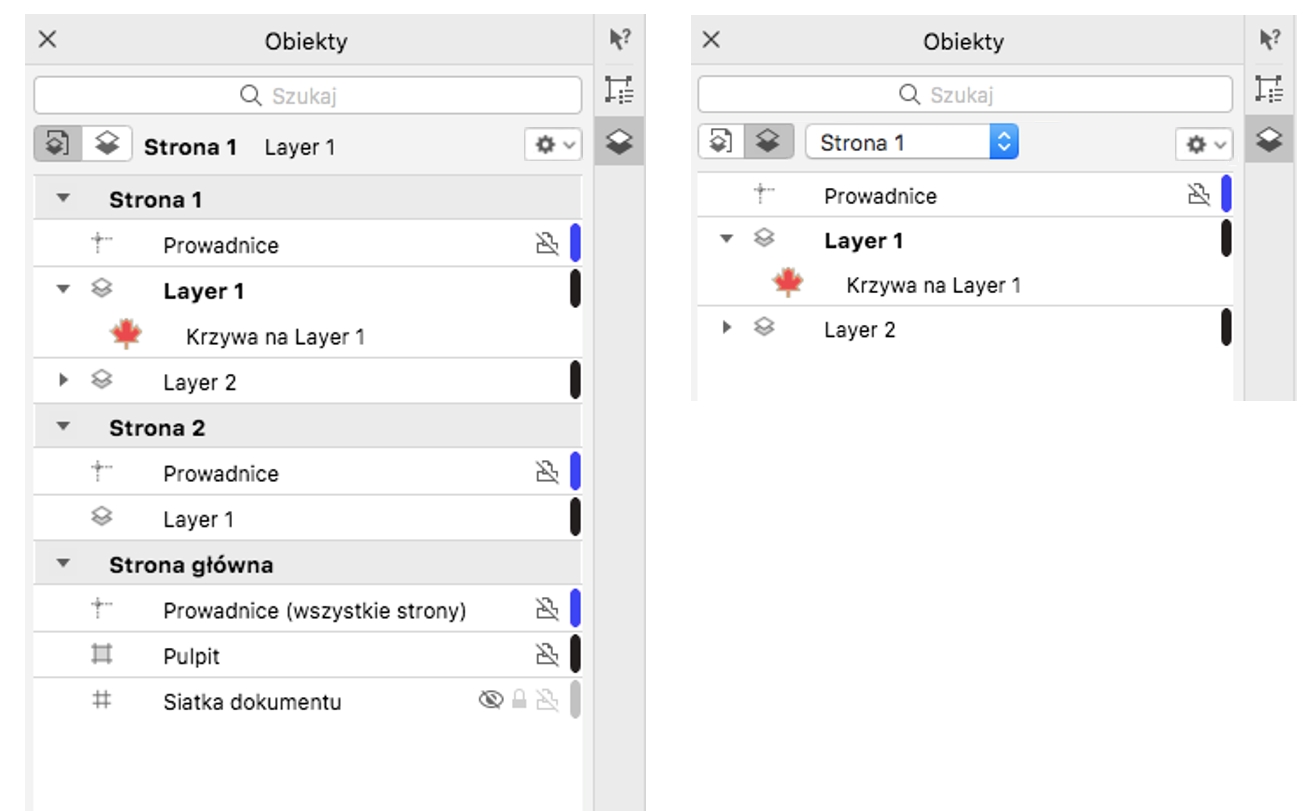Click maple leaf curve thumbnail in left panel

click(x=126, y=336)
